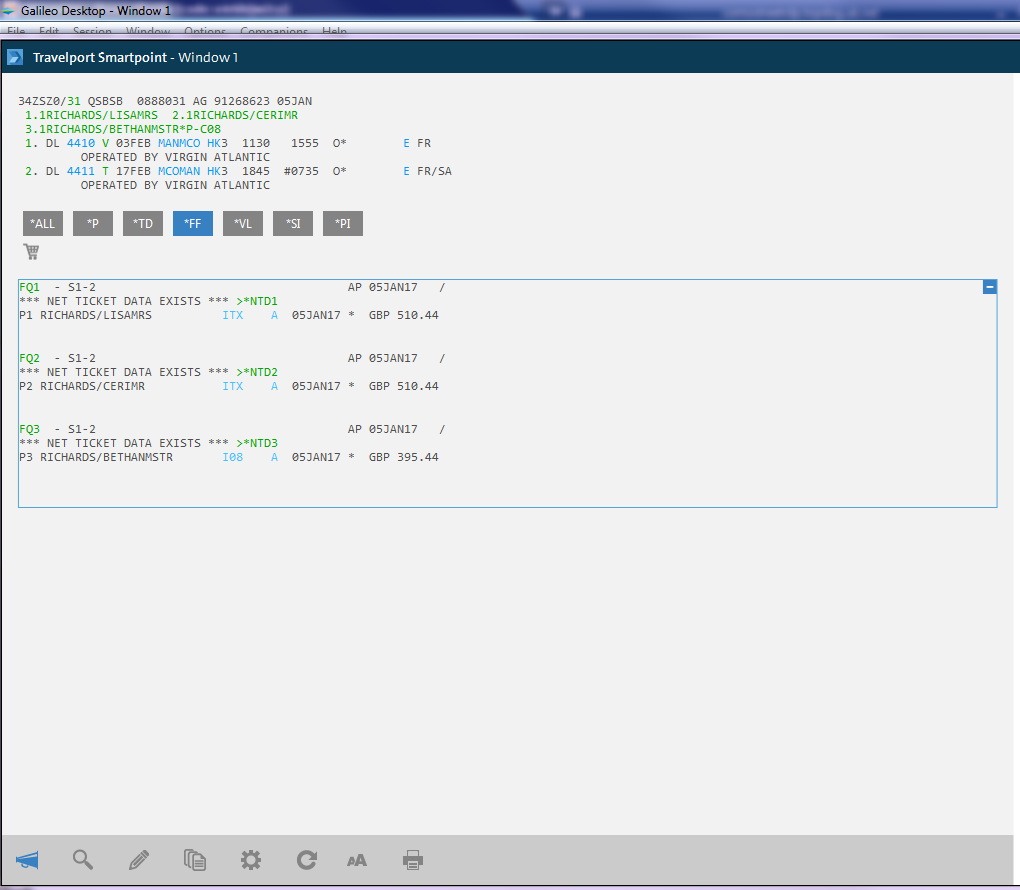This screenshot has width=1020, height=890.
Task: Click the *TD button
Action: point(143,223)
